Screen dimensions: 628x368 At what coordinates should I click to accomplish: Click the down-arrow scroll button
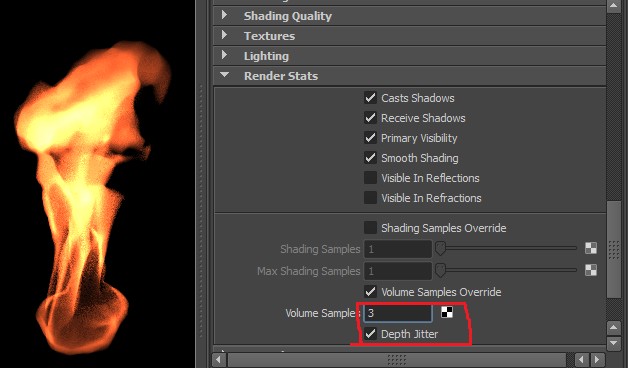click(x=614, y=343)
